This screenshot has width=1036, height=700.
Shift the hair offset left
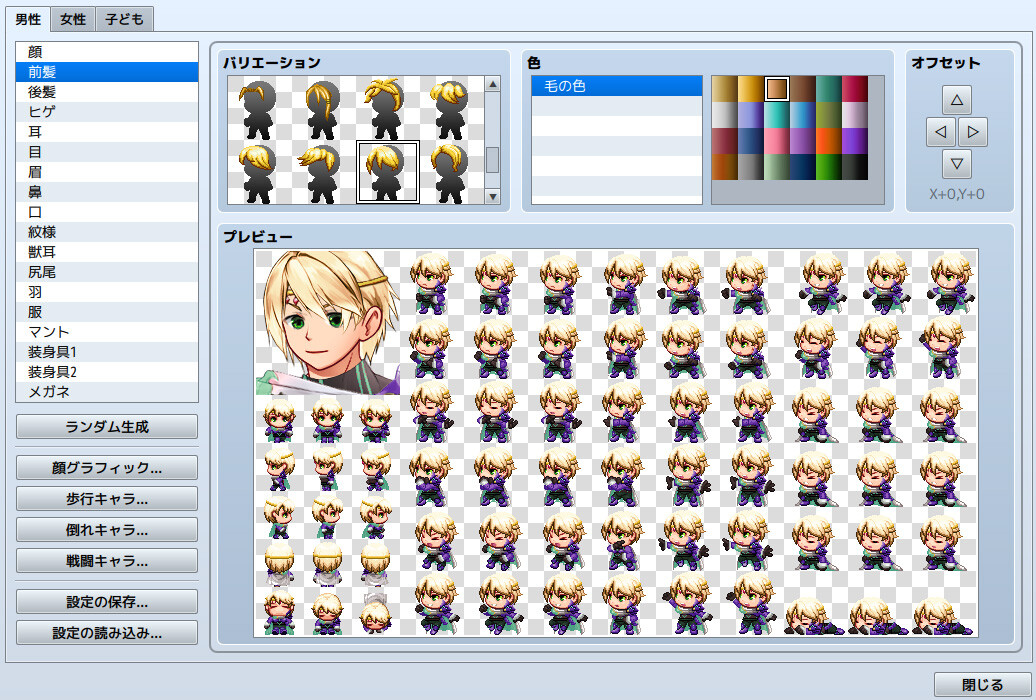click(x=941, y=131)
